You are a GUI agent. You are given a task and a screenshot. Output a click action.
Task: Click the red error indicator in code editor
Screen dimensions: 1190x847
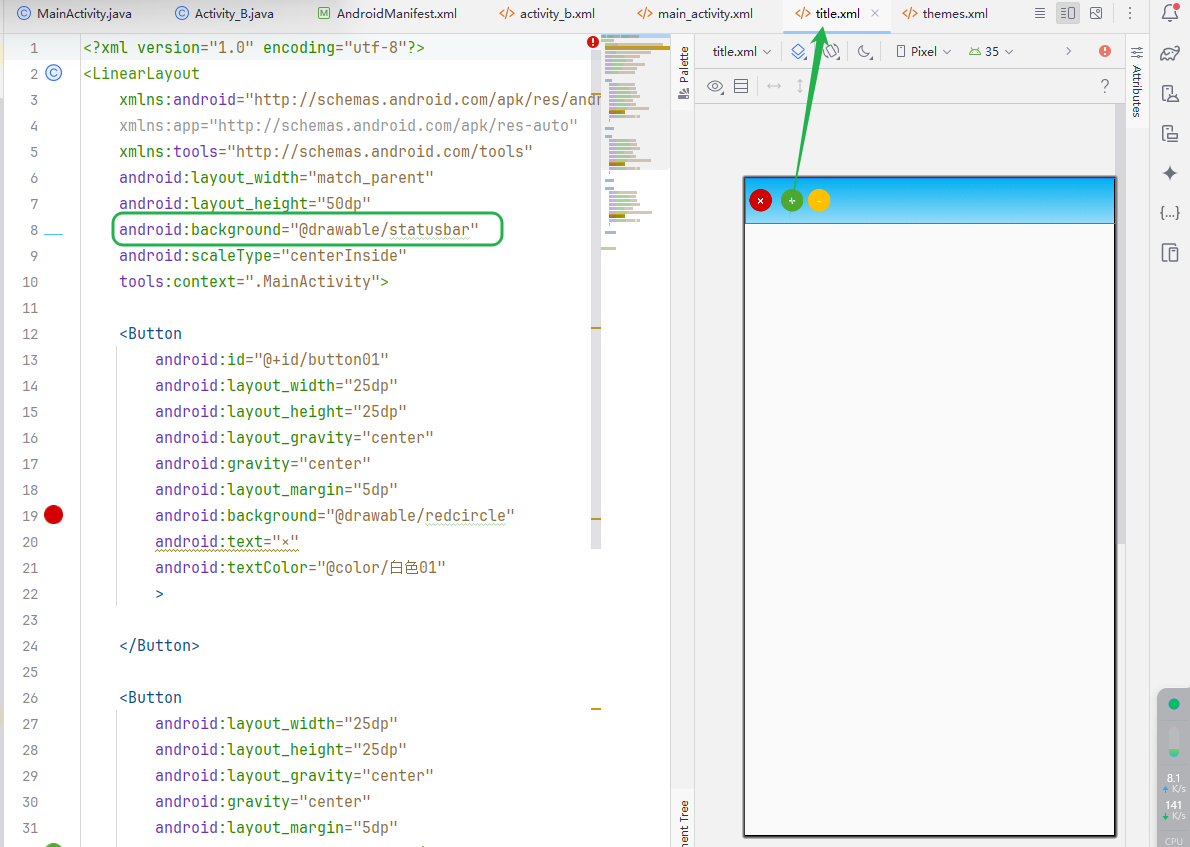[x=593, y=42]
